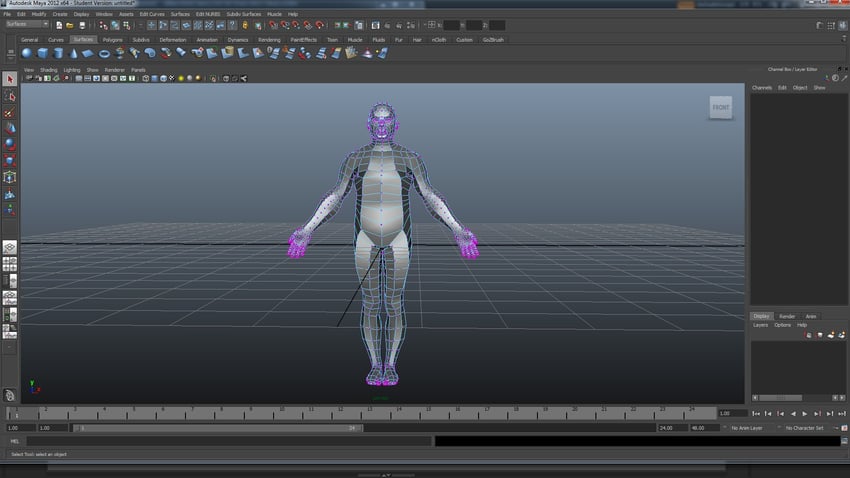Choose the Lasso select tool
The height and width of the screenshot is (478, 850).
tap(9, 96)
